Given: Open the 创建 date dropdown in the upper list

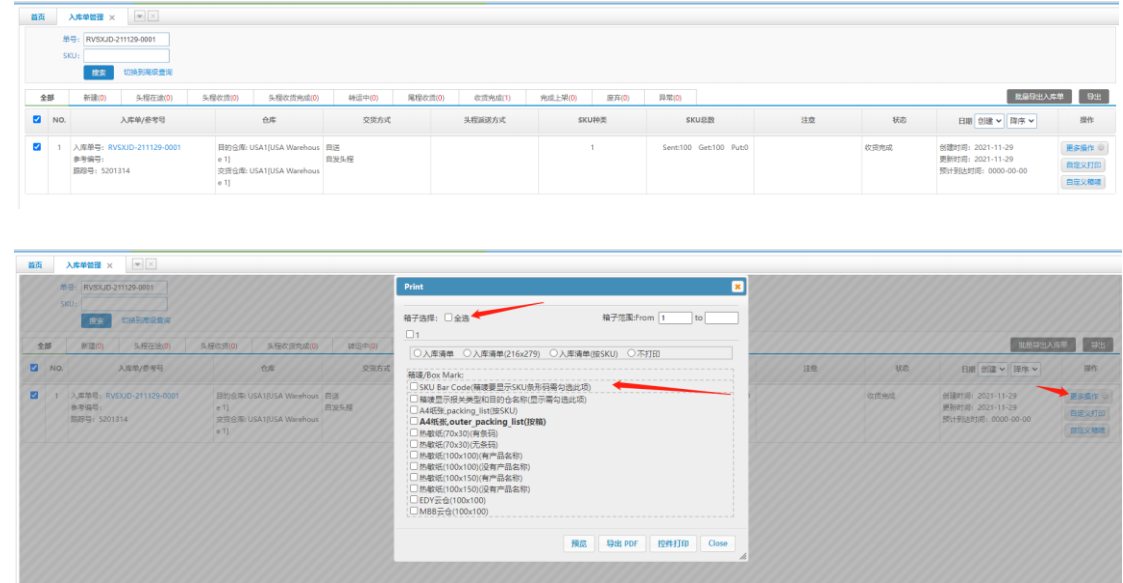Looking at the screenshot, I should point(990,121).
